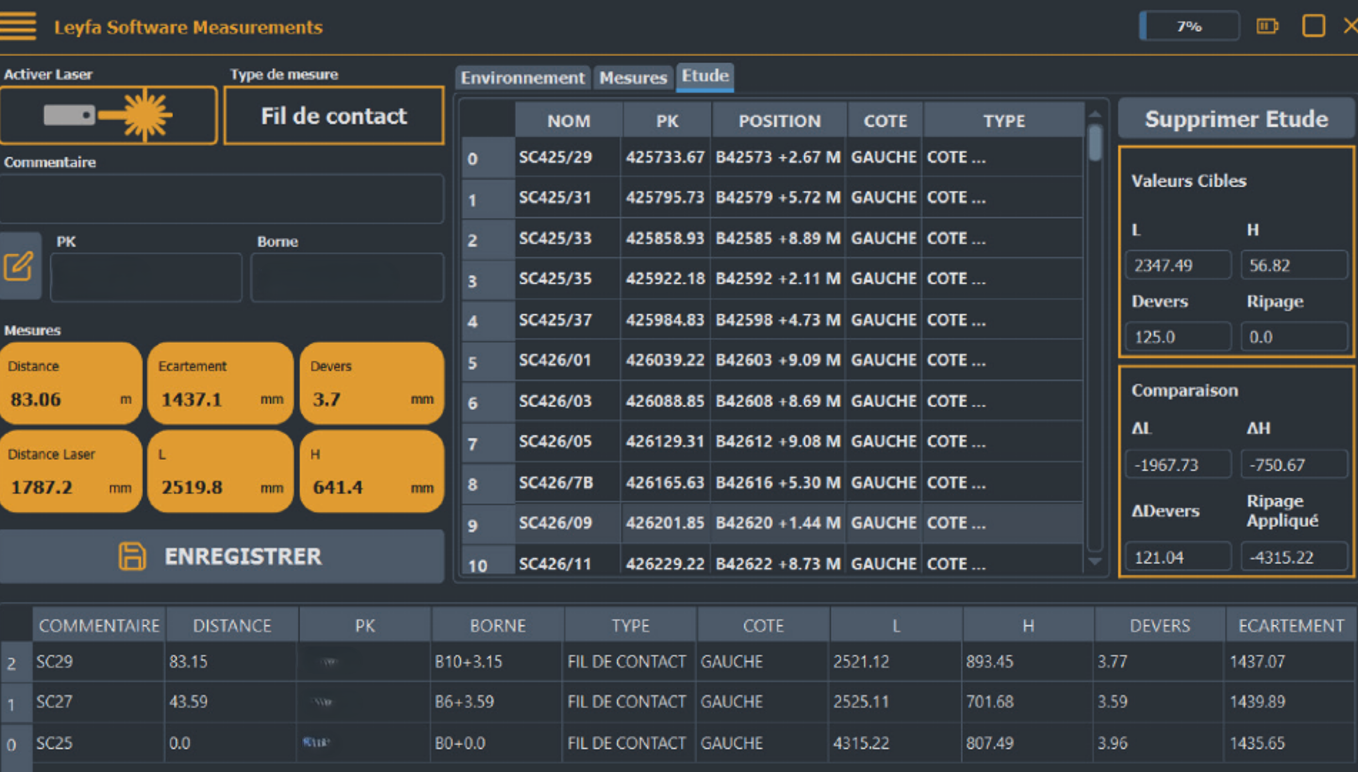Select the Etude tab
This screenshot has width=1358, height=772.
coord(706,76)
